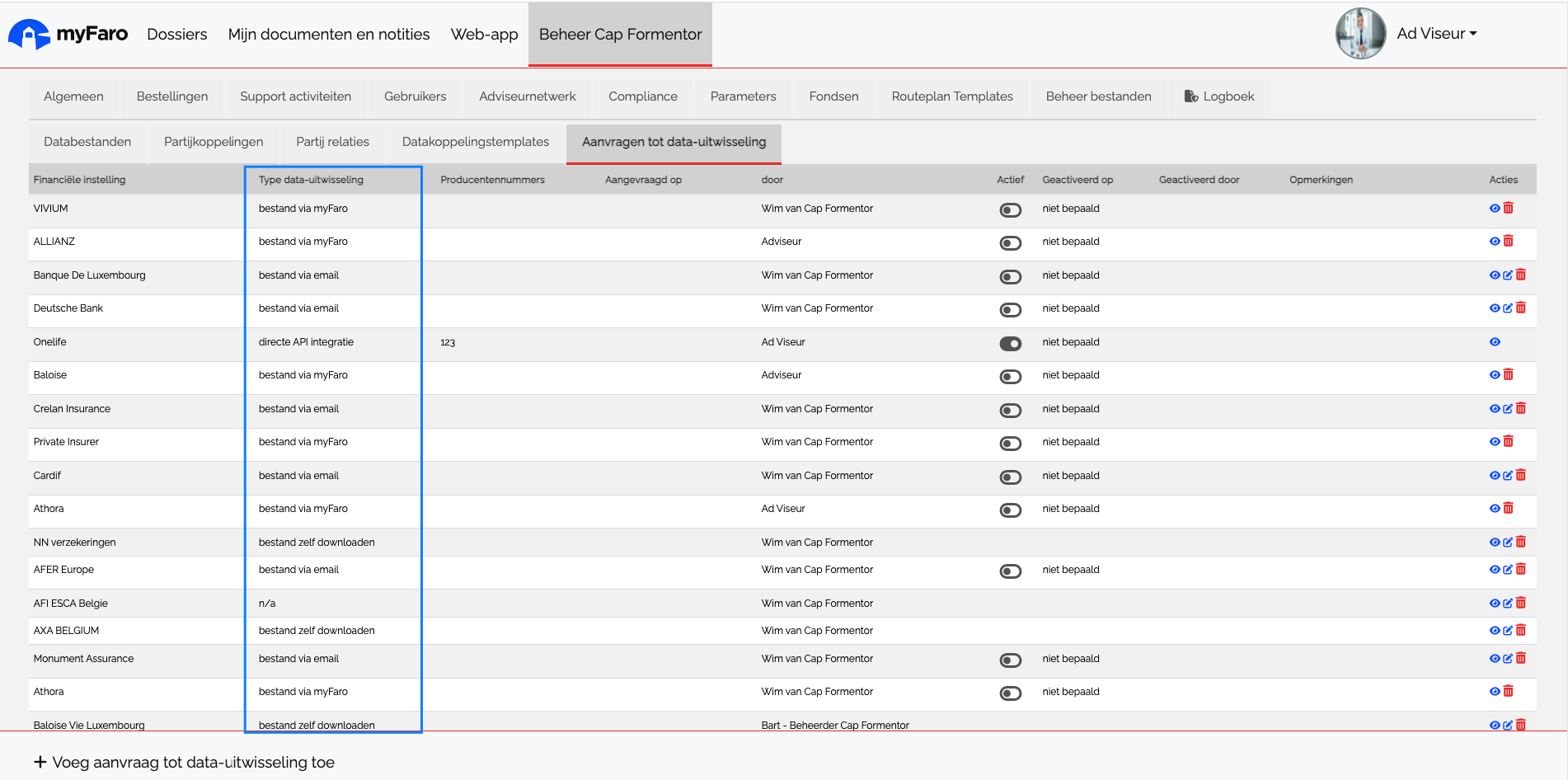View the Deutsche Bank request details

(x=1495, y=308)
